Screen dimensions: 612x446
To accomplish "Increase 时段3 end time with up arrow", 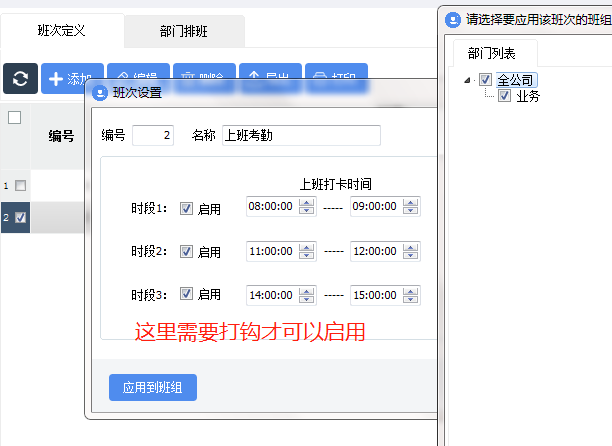I will tap(411, 291).
